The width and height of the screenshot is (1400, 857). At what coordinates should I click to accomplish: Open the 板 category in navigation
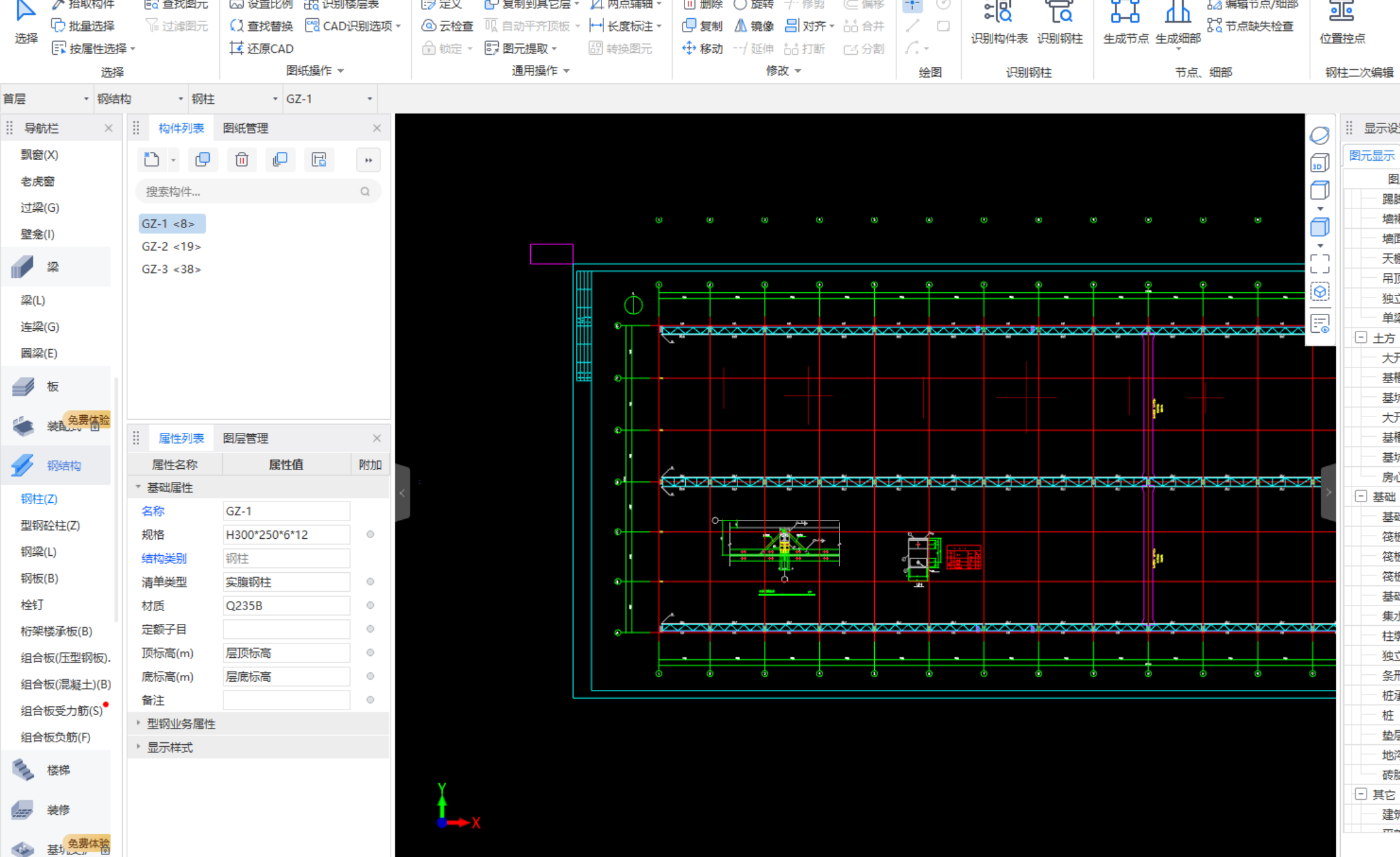55,386
